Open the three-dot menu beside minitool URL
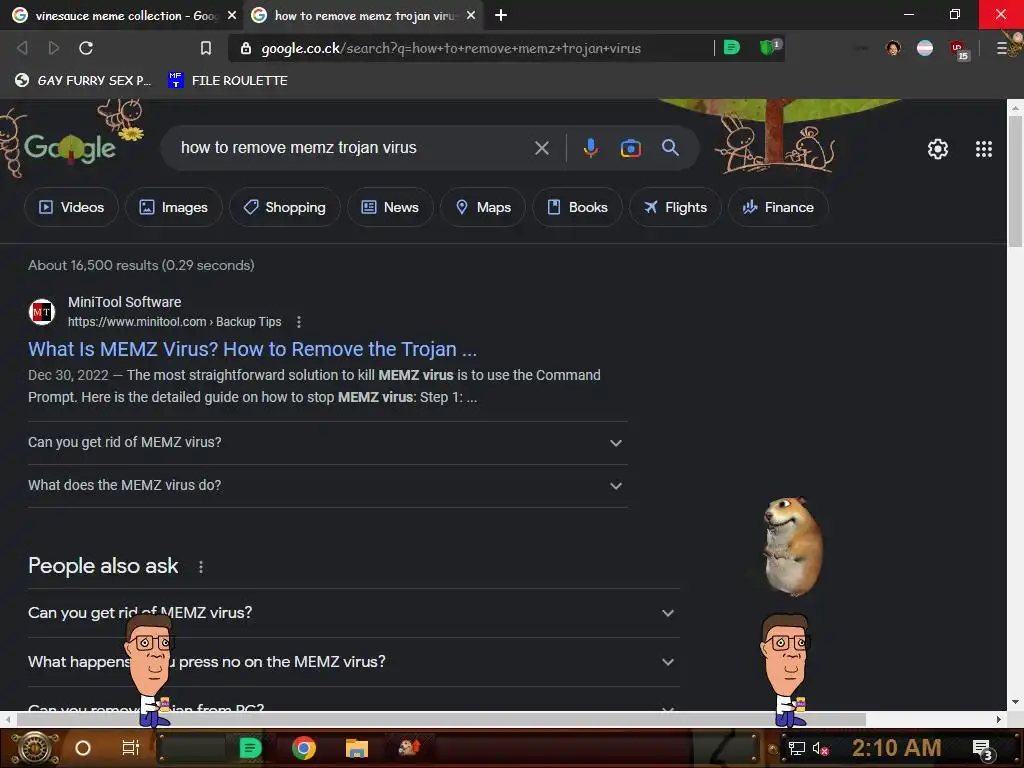Image resolution: width=1024 pixels, height=768 pixels. click(x=298, y=322)
